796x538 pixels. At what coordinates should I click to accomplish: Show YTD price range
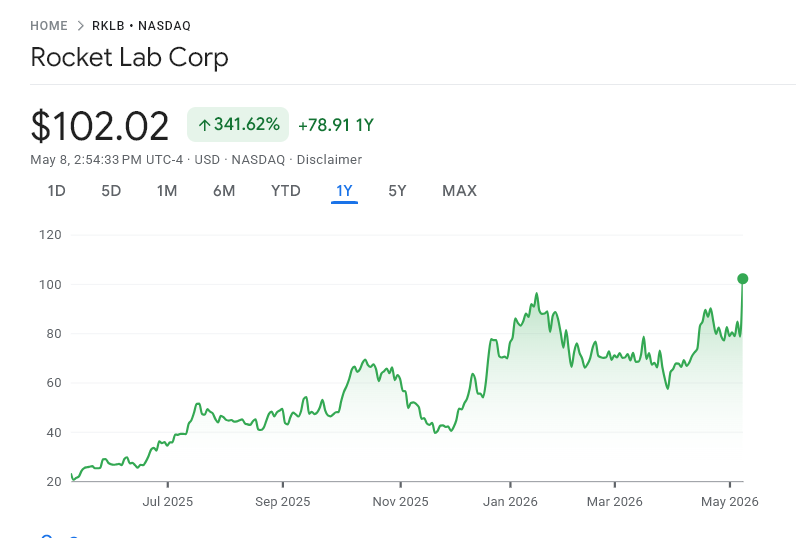coord(285,191)
